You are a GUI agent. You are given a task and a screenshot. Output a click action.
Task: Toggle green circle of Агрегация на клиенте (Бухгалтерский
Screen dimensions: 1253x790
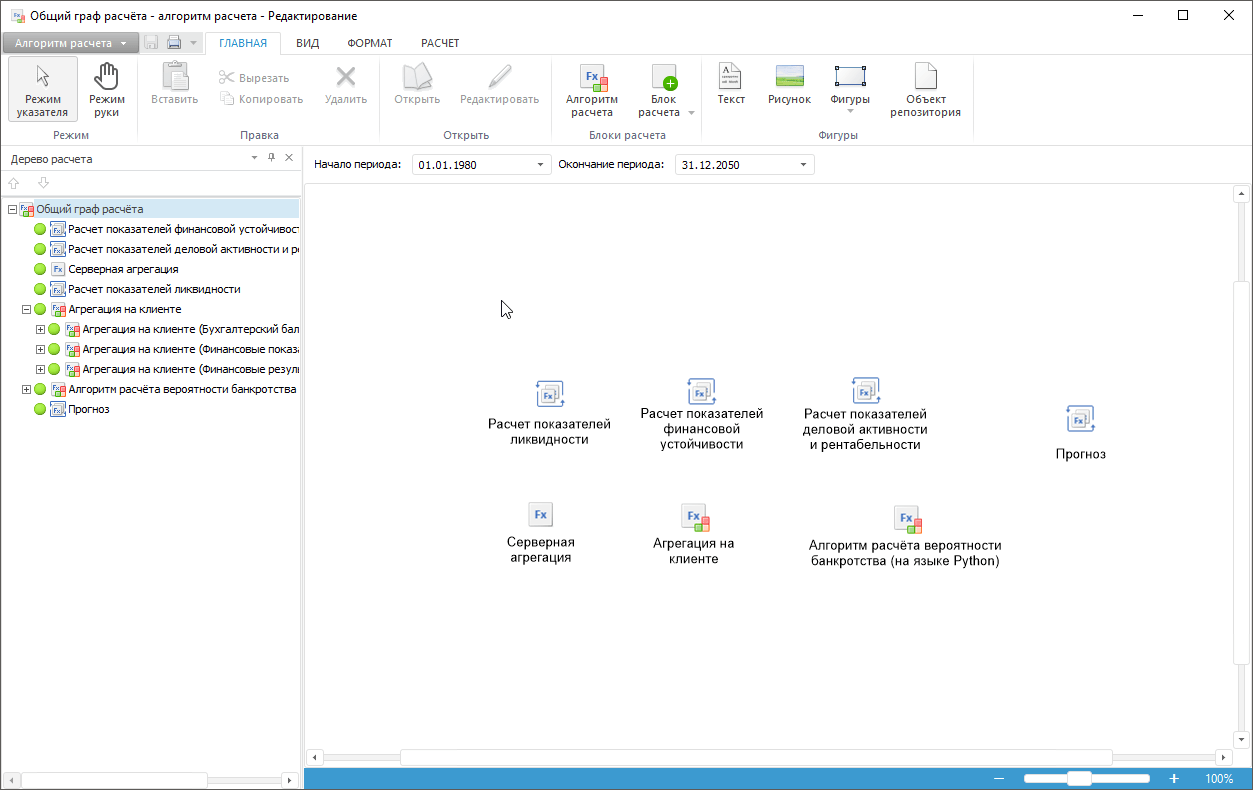click(54, 329)
